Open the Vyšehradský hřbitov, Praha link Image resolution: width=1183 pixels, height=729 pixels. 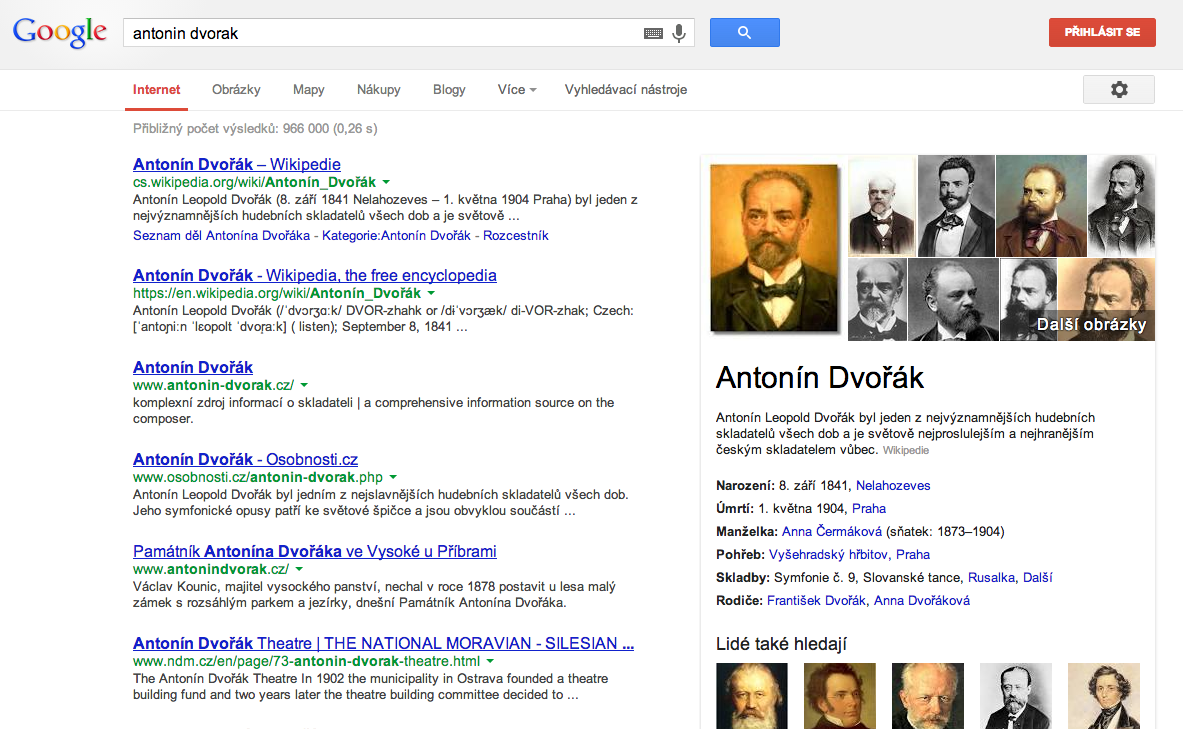click(850, 555)
